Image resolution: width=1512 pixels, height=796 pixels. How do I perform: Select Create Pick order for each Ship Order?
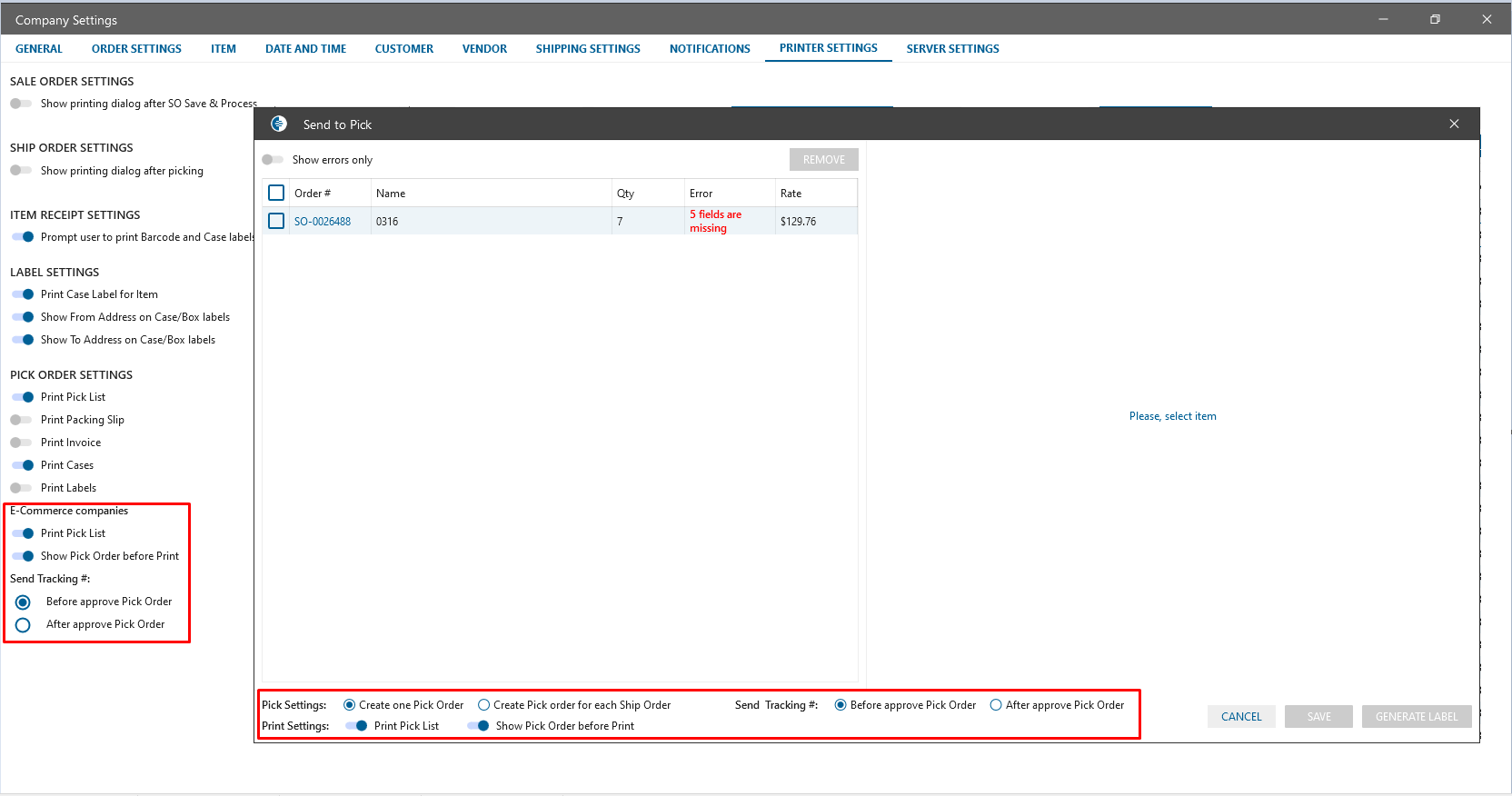[x=483, y=705]
